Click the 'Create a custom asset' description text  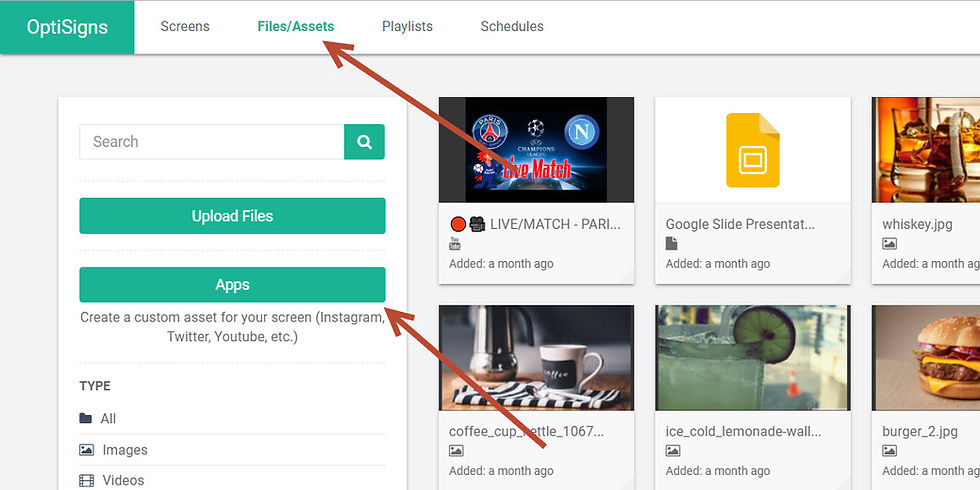point(232,327)
